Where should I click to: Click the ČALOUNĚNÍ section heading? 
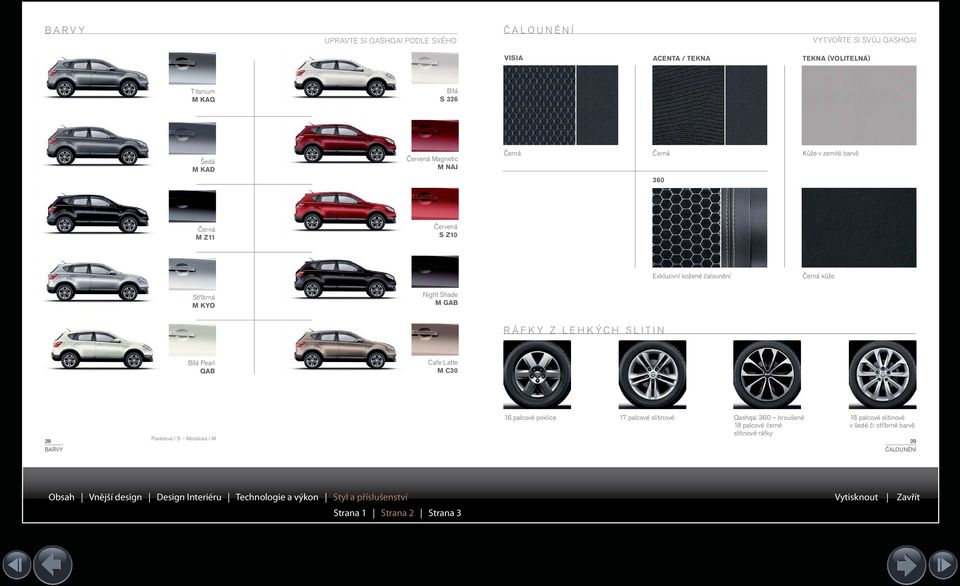[539, 30]
